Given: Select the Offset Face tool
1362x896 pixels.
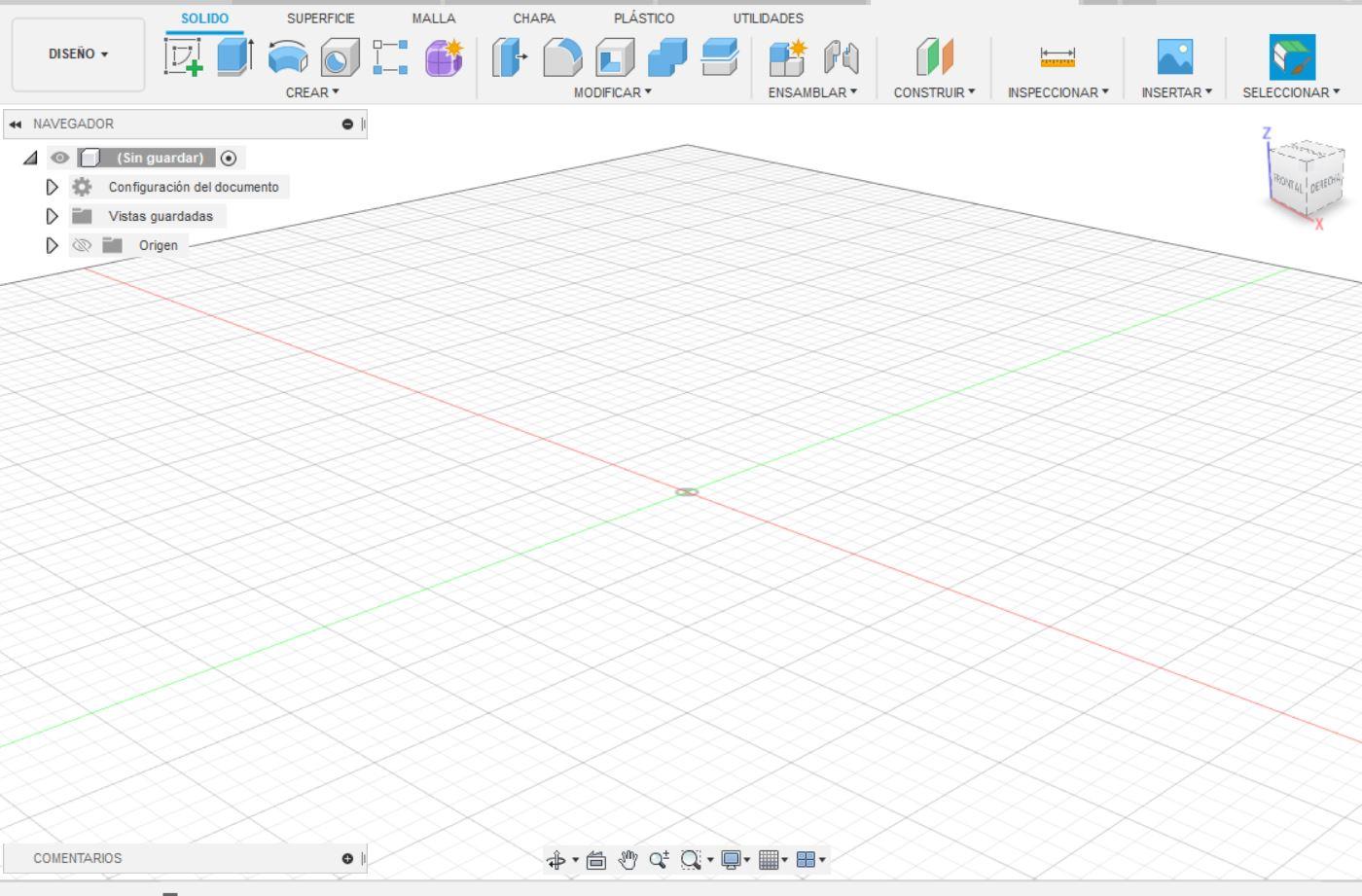Looking at the screenshot, I should 719,57.
